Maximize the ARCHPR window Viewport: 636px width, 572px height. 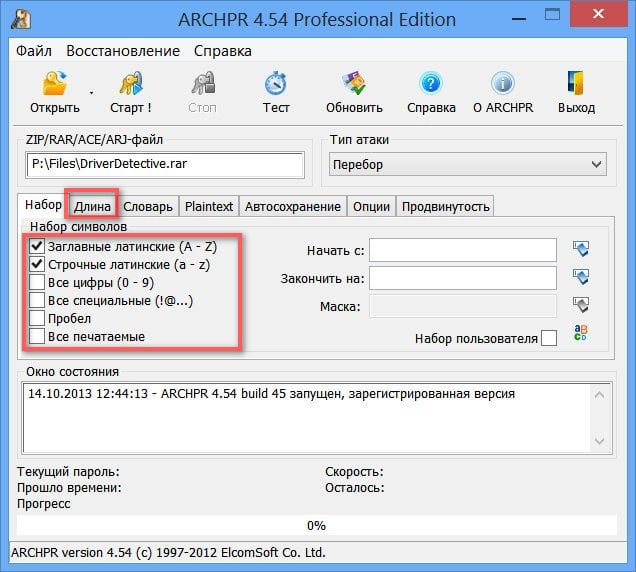552,15
